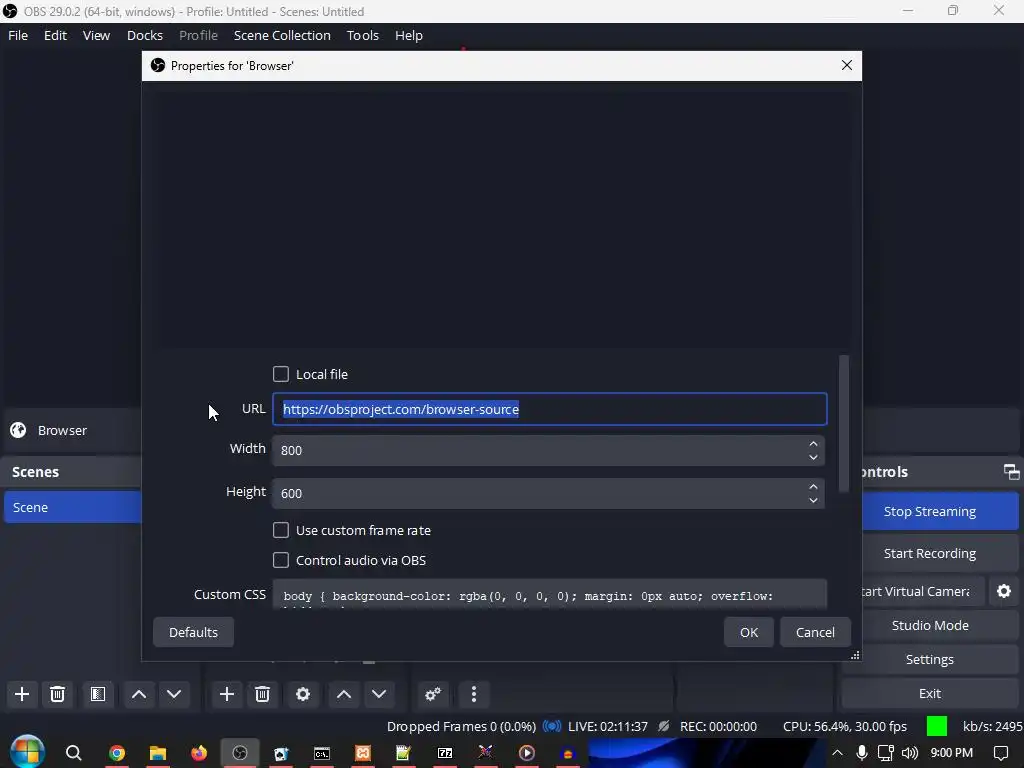
Task: Decrease Height value with down arrow
Action: (813, 500)
